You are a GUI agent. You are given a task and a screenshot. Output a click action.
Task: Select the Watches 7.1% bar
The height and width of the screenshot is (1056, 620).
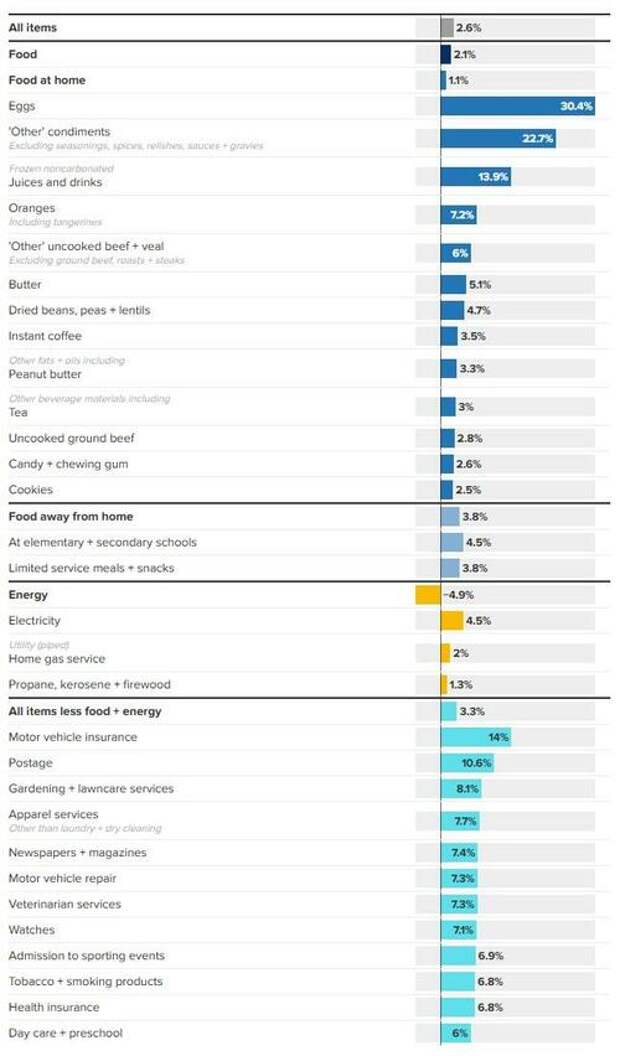coord(458,929)
